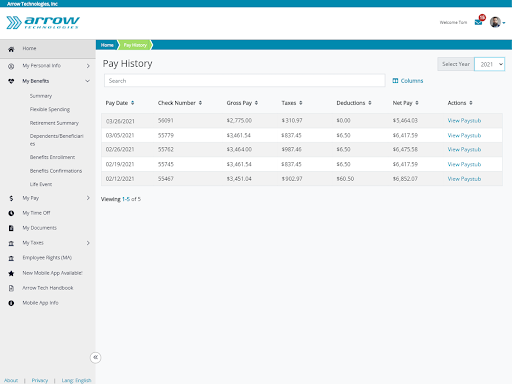Sort by Net Pay column
This screenshot has height=384, width=512.
405,103
